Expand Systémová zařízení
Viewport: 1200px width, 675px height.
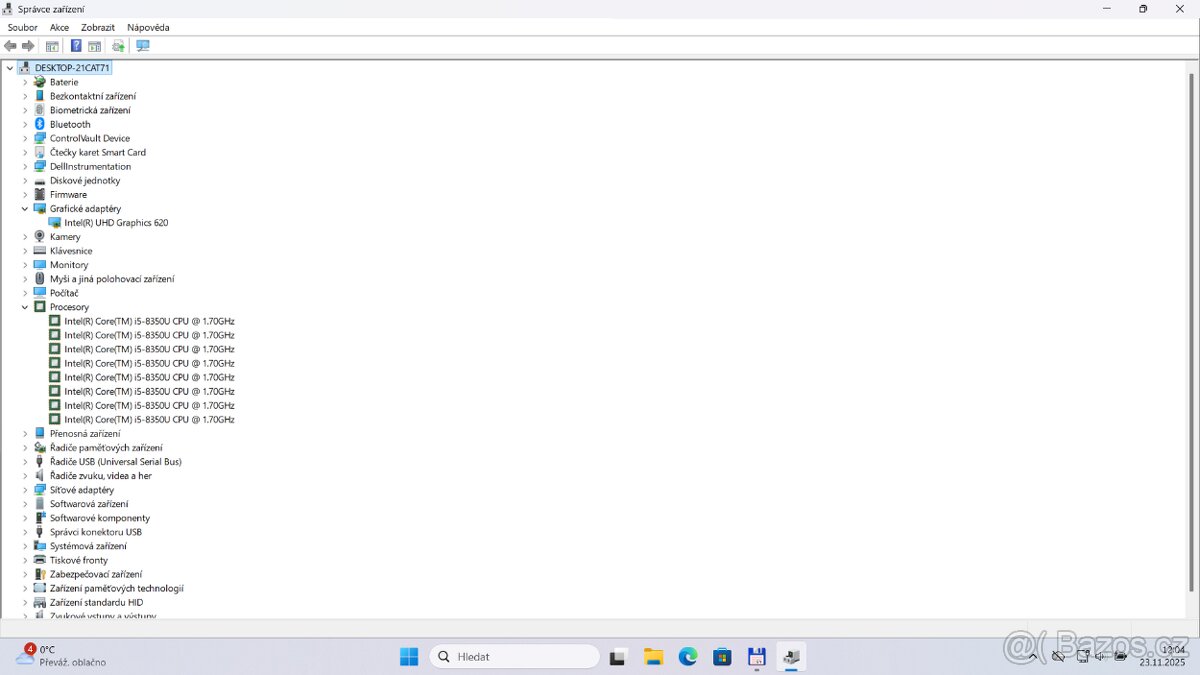coord(25,546)
